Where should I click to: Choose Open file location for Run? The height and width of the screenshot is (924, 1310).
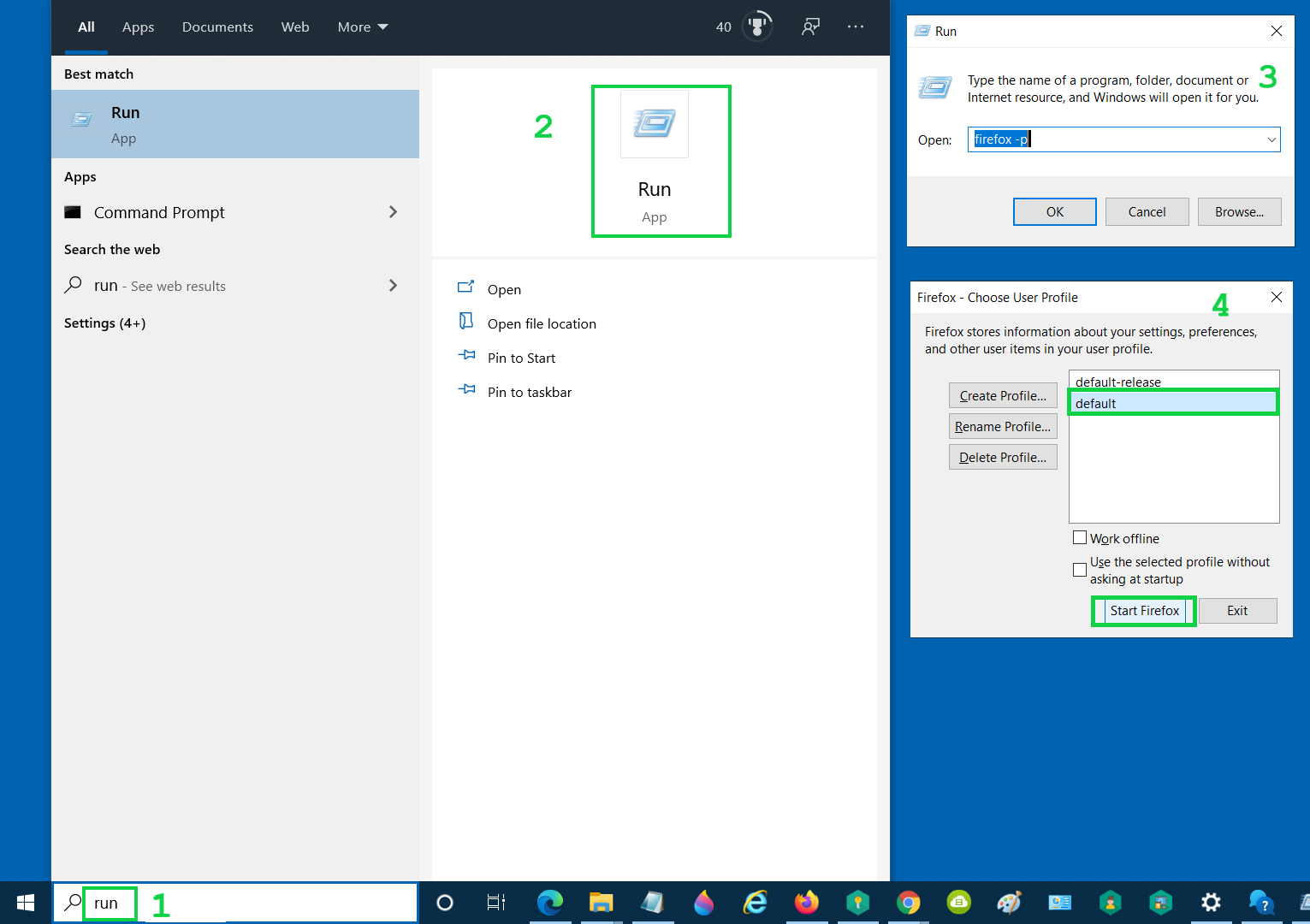point(541,324)
